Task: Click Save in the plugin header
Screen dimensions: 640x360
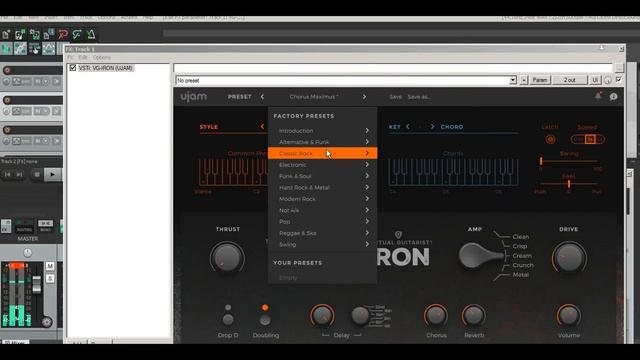Action: 395,97
